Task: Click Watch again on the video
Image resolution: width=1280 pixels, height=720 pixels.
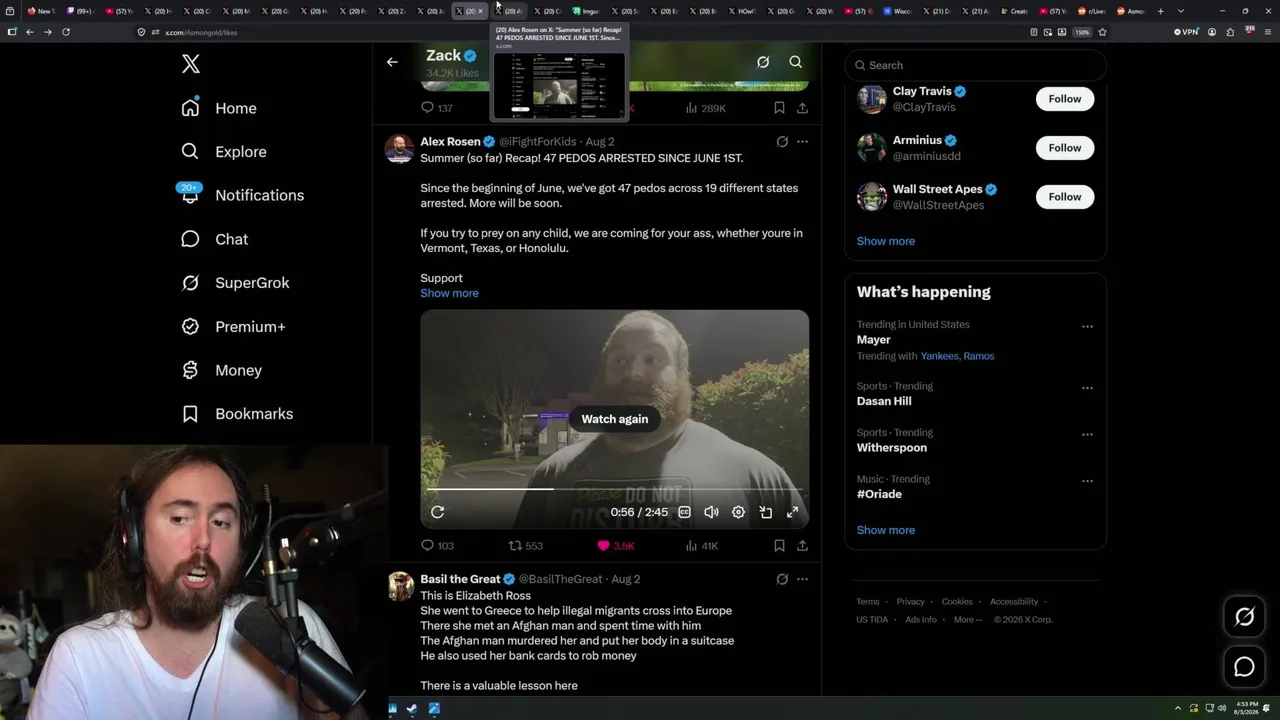Action: tap(615, 419)
